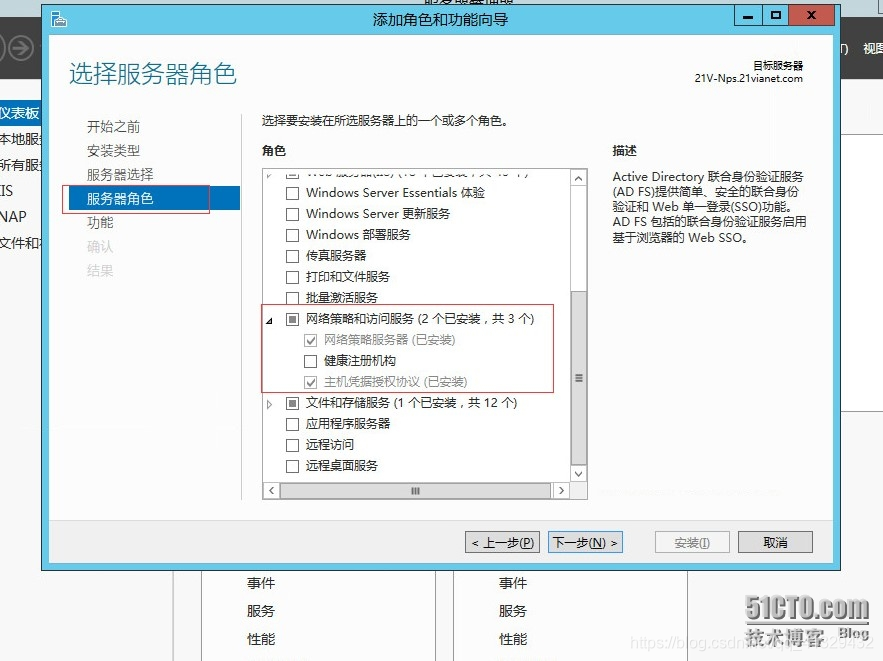Image resolution: width=883 pixels, height=661 pixels.
Task: Select 主机凭据授权协议 (已安装) row text
Action: click(395, 382)
